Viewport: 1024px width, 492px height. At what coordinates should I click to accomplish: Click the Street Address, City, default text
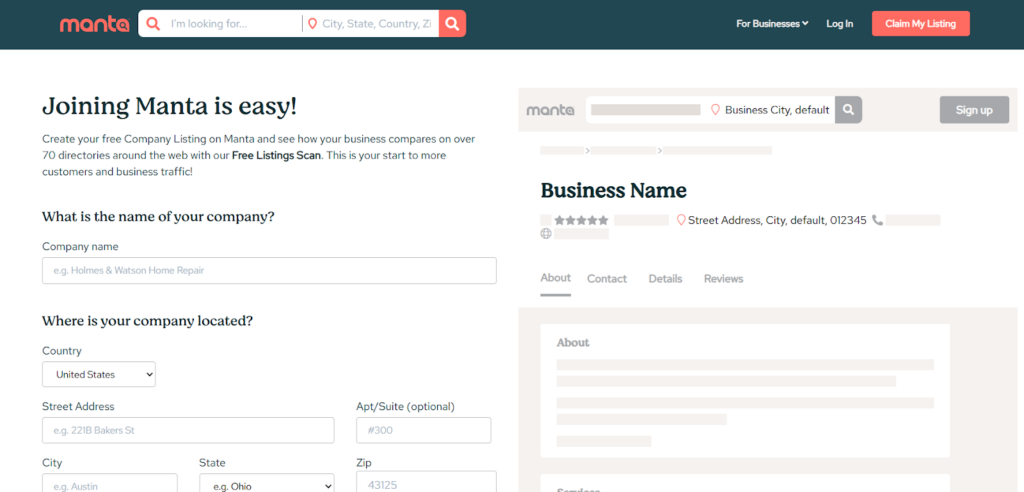pyautogui.click(x=777, y=220)
